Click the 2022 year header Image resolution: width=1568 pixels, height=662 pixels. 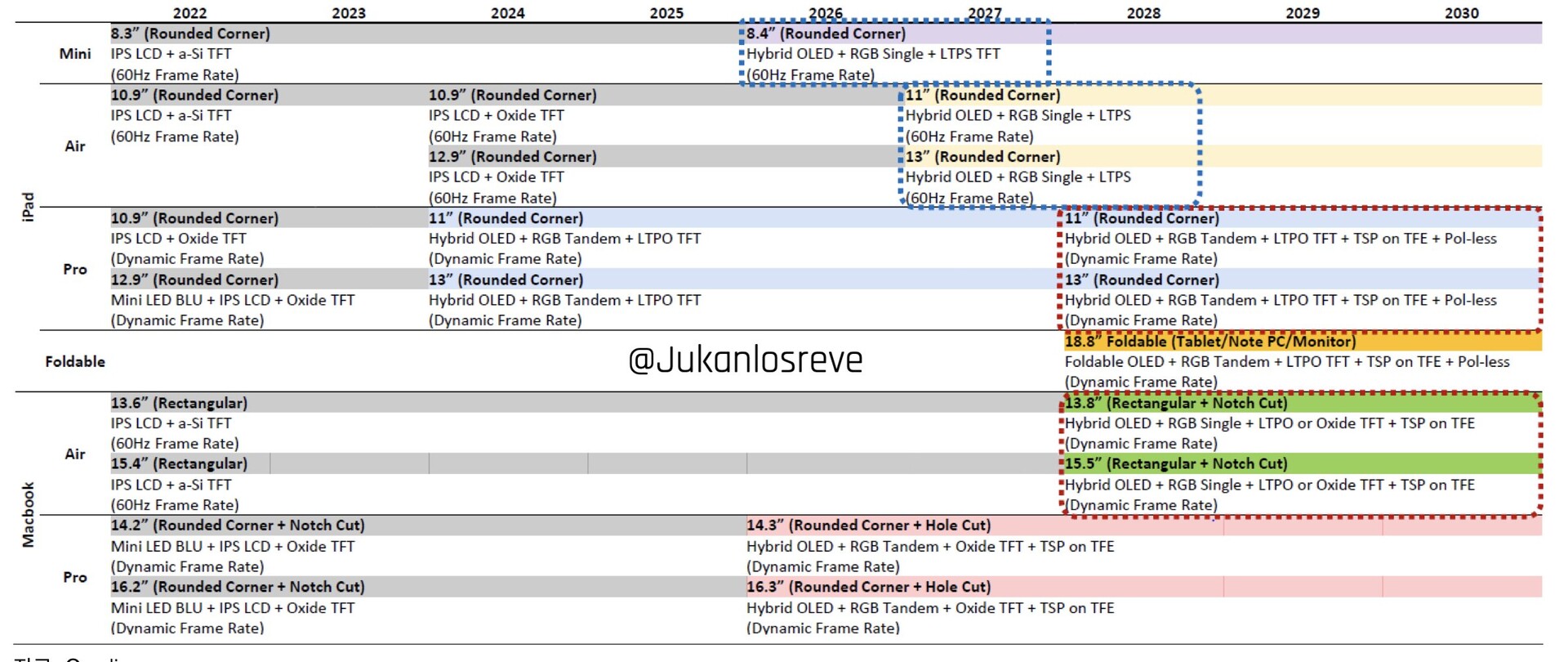point(189,13)
